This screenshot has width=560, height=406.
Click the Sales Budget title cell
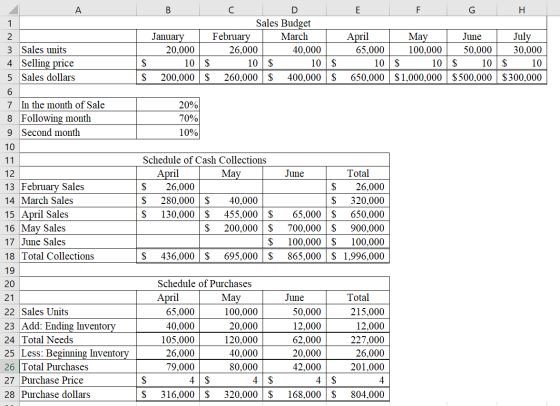[x=283, y=23]
